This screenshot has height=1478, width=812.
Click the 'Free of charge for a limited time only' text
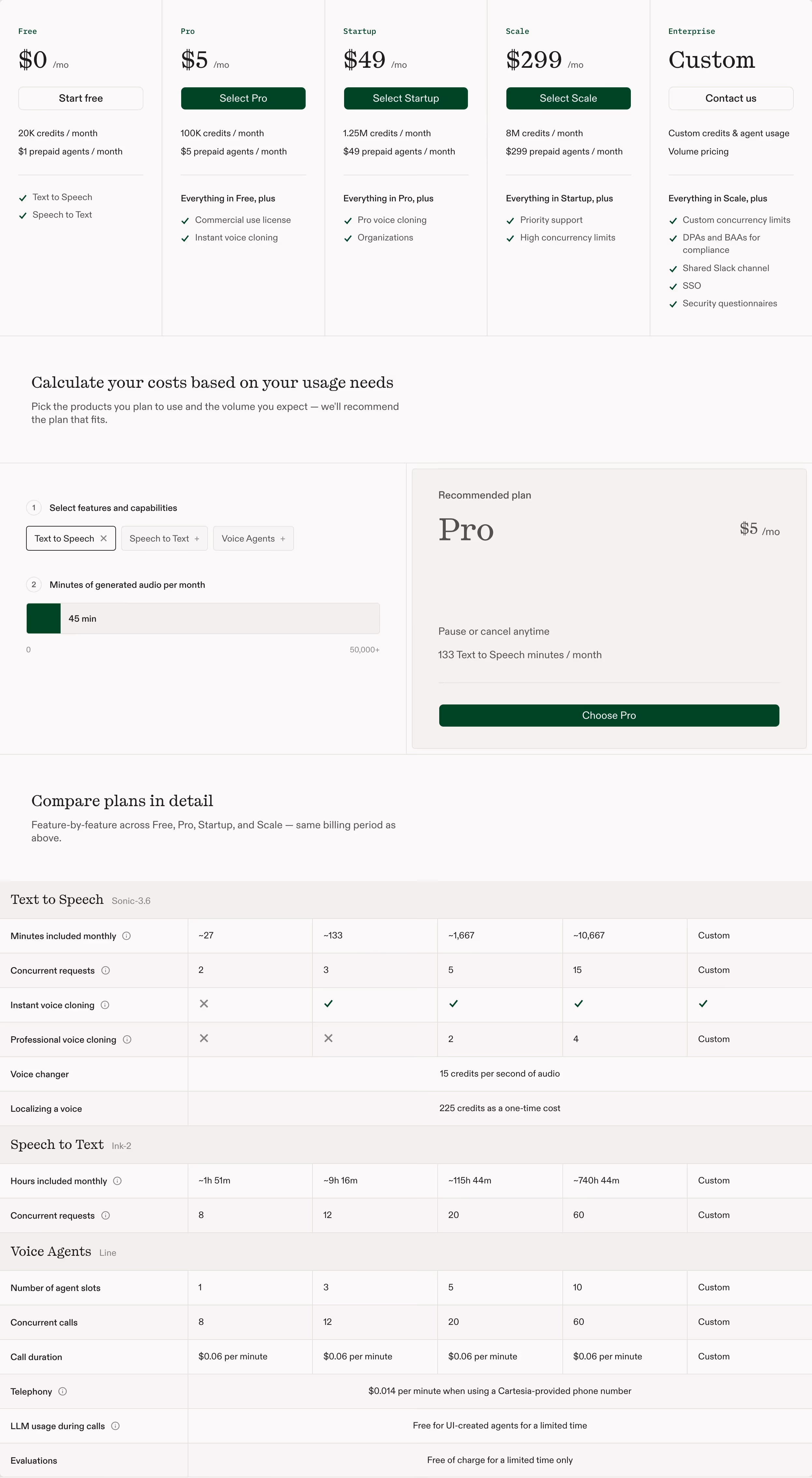click(x=500, y=1460)
